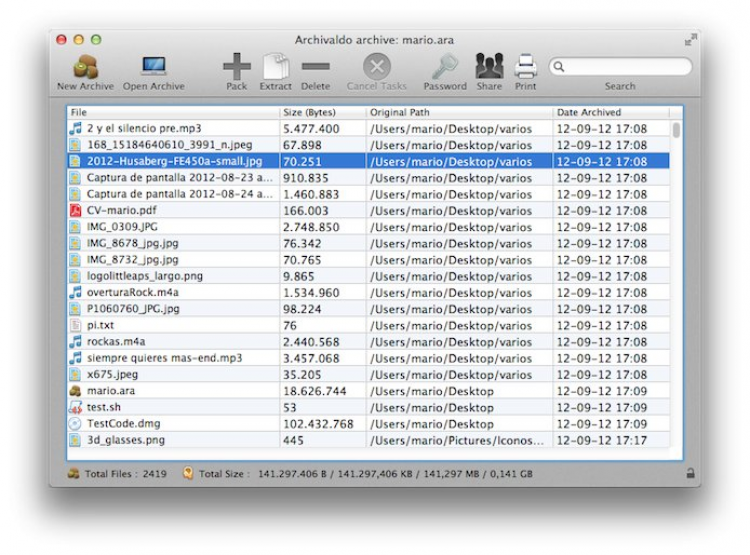Click music icon of 2 y el silencio pre.mp3

(75, 128)
